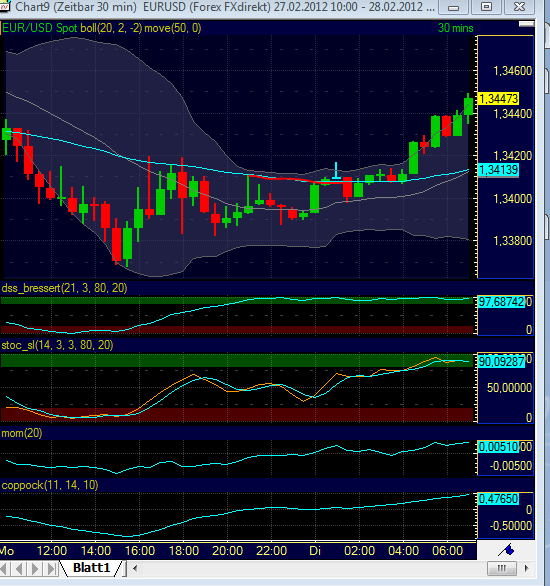
Task: Click the 1,34400 price axis label
Action: [x=513, y=114]
